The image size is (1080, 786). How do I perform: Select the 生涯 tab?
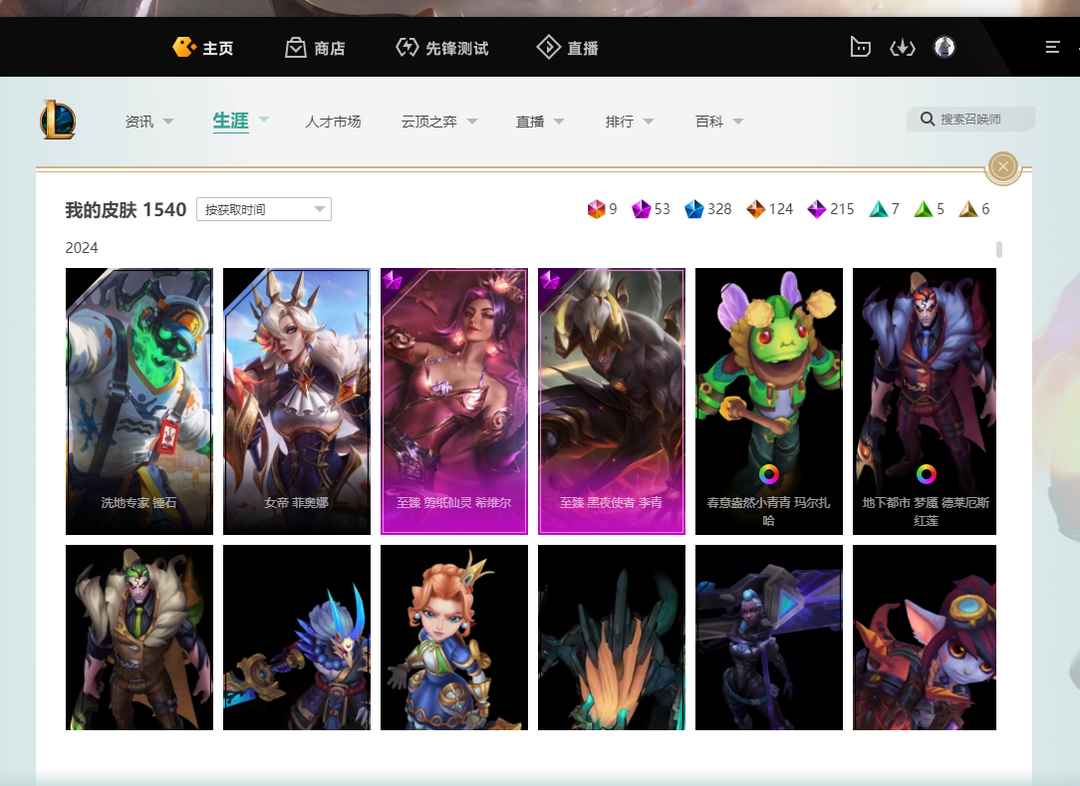[x=231, y=121]
